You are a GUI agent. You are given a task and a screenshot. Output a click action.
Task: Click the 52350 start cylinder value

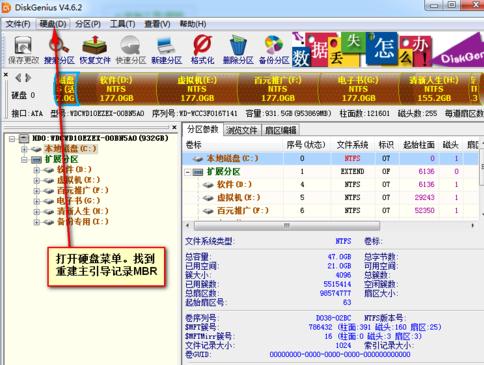(425, 210)
